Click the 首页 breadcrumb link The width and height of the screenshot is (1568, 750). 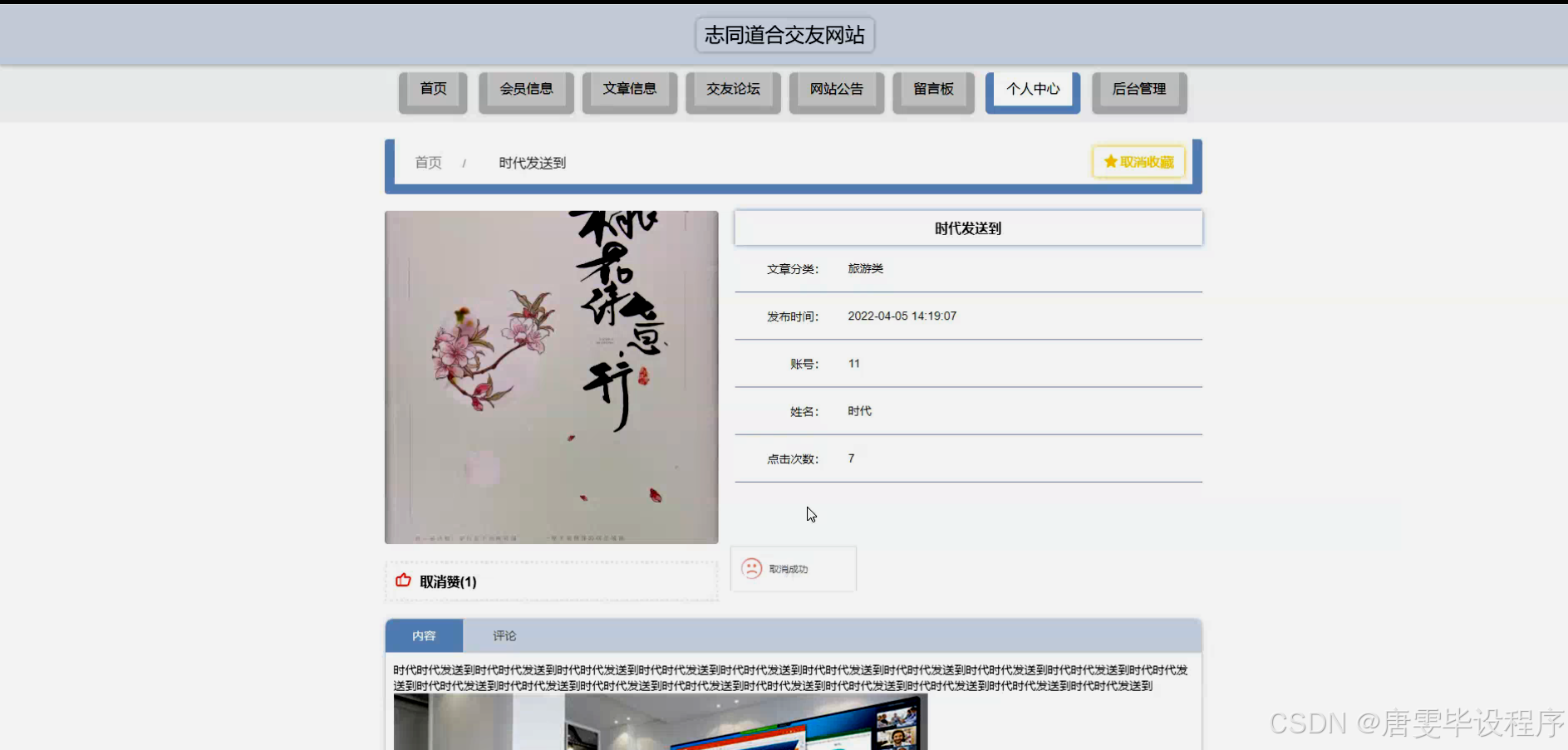pyautogui.click(x=429, y=163)
